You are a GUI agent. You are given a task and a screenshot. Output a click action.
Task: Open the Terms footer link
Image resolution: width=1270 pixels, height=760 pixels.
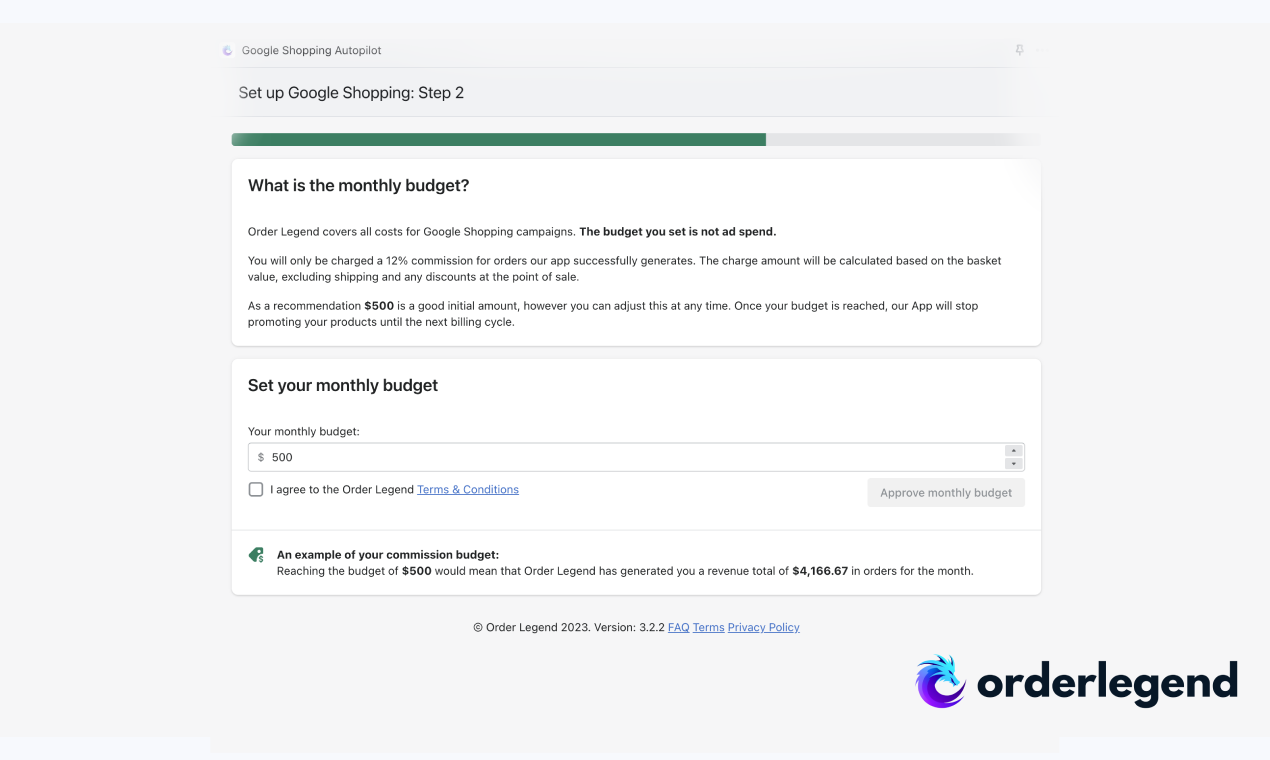tap(709, 628)
